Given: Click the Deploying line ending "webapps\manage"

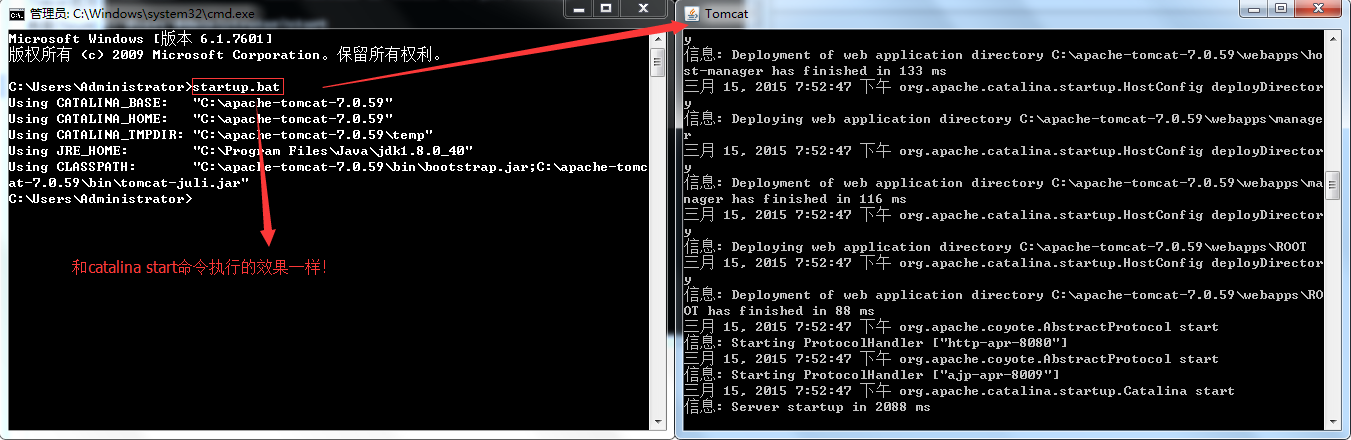Looking at the screenshot, I should pos(1003,119).
